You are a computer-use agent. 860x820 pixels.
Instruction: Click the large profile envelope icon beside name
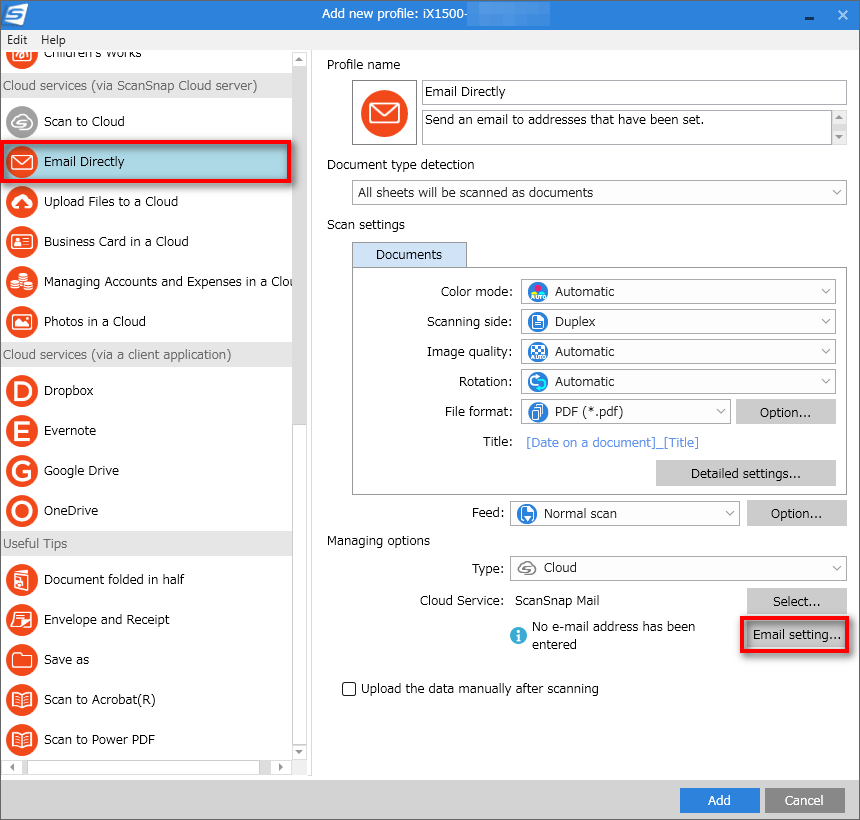384,113
